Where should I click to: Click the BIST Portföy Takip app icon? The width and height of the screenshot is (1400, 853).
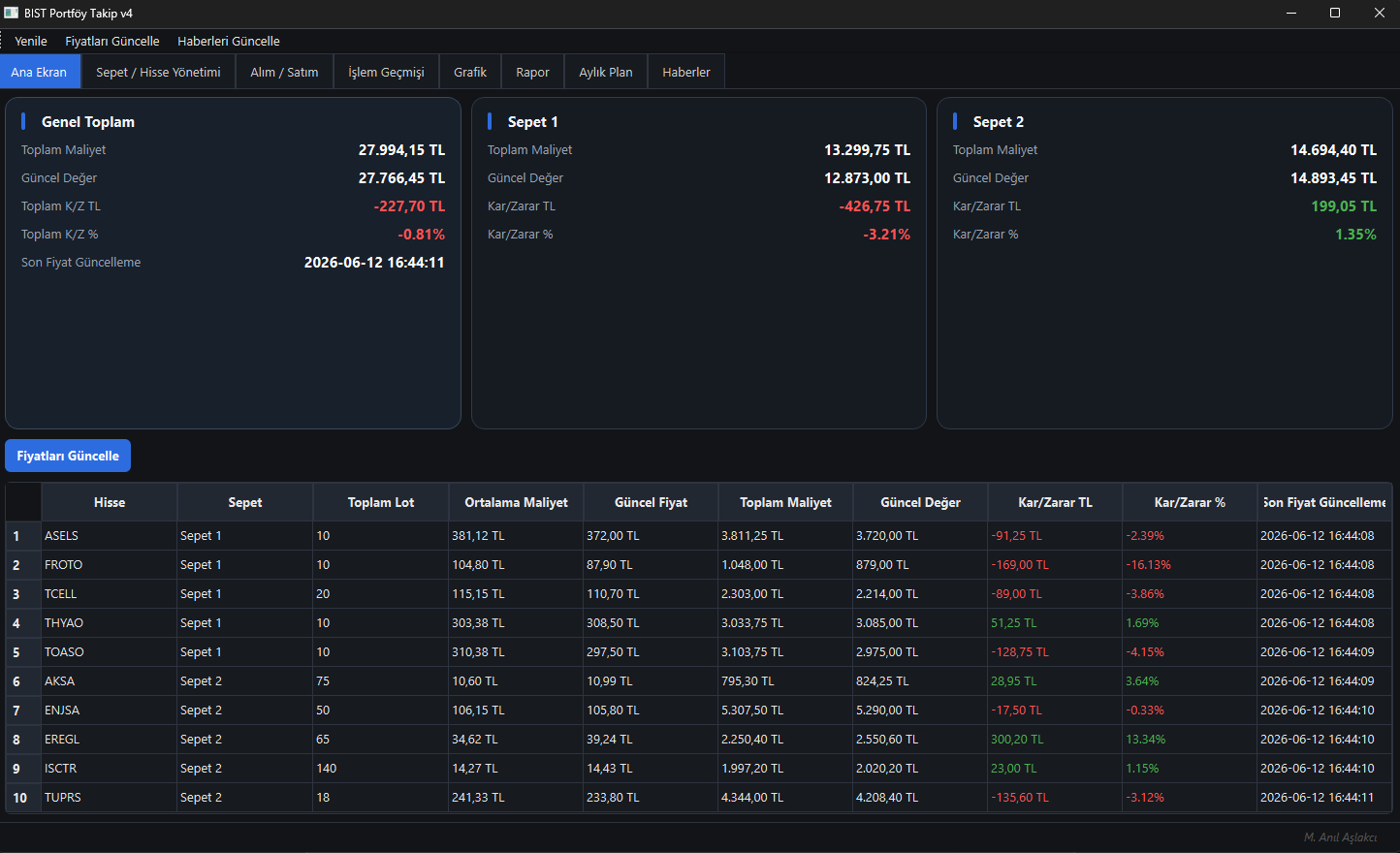[12, 14]
